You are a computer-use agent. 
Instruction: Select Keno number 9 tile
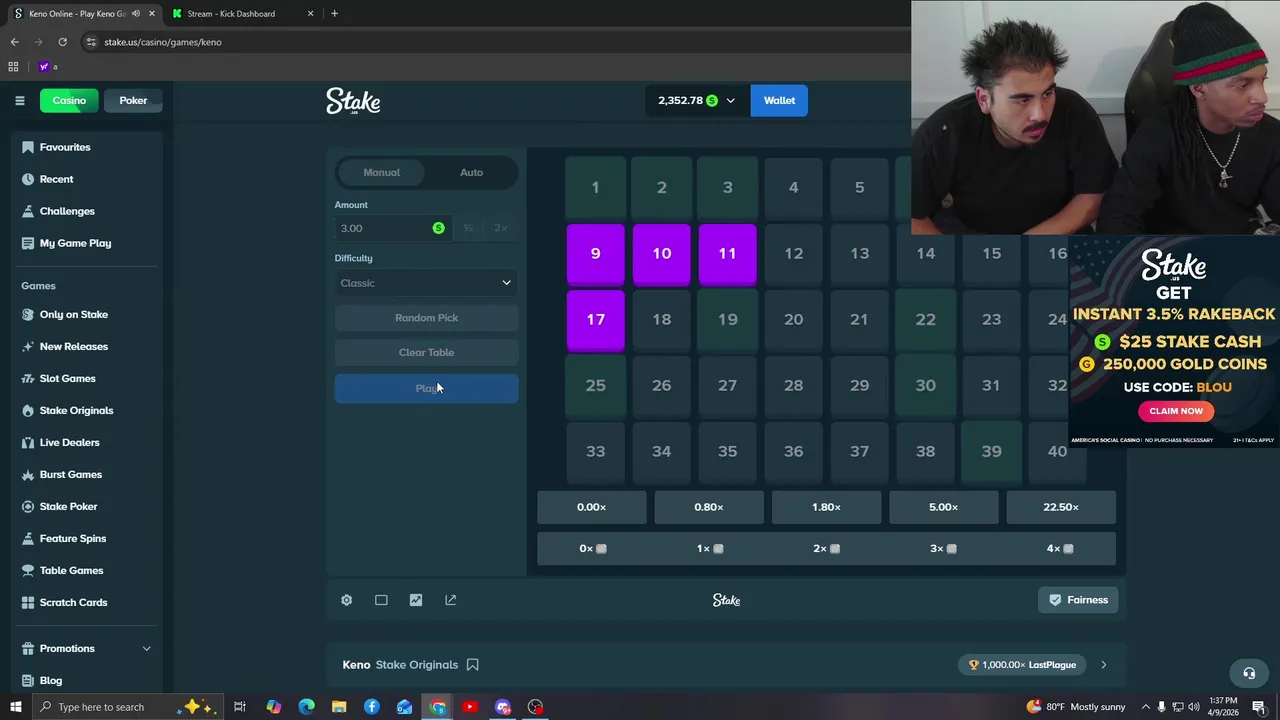point(595,254)
